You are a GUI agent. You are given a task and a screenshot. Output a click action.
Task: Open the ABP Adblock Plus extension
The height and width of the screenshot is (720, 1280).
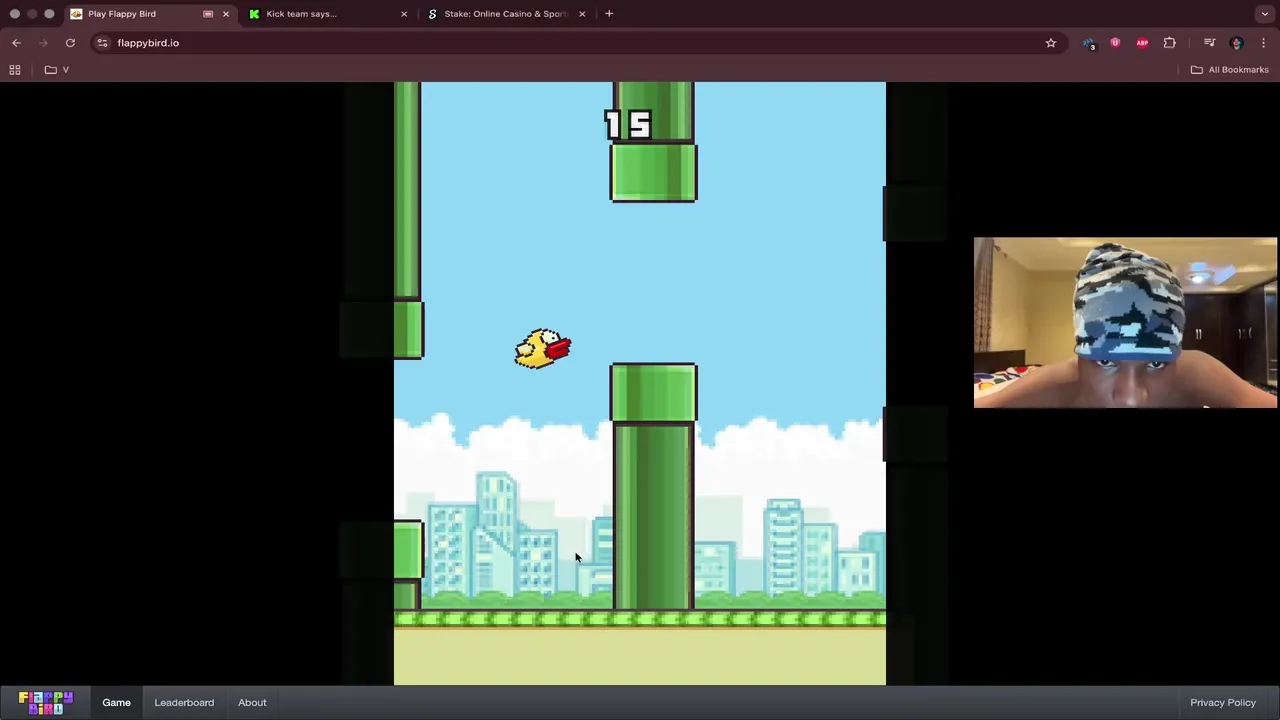click(x=1142, y=43)
